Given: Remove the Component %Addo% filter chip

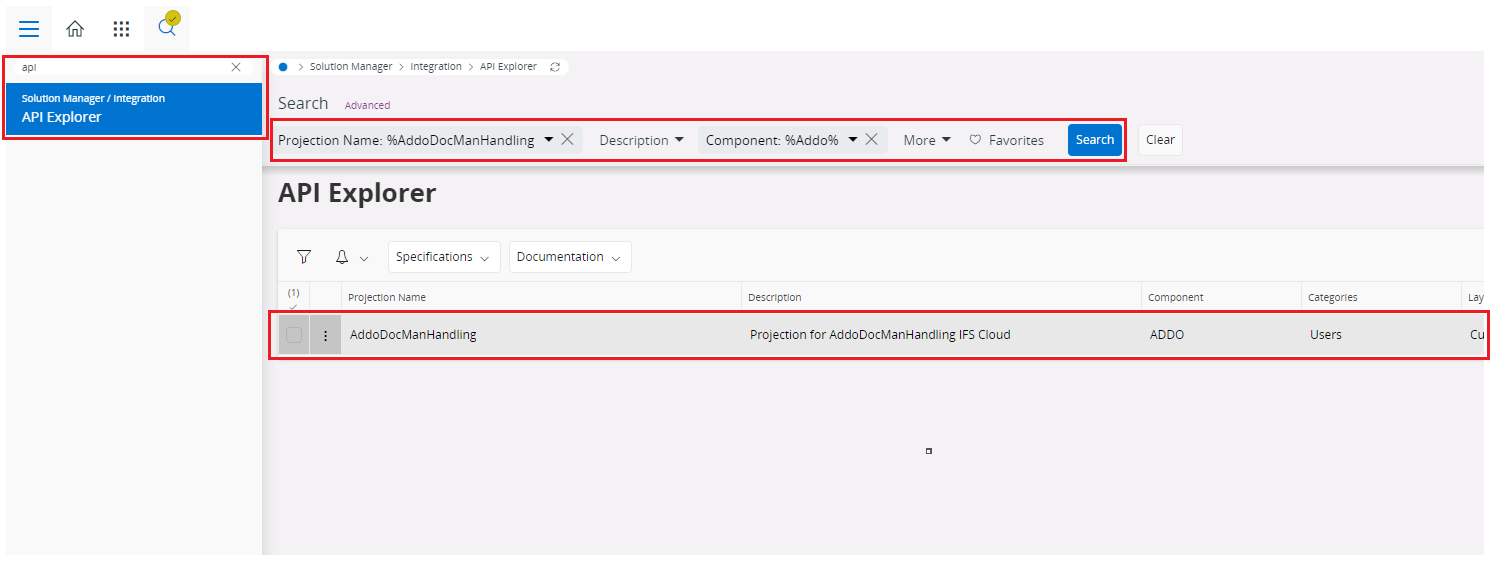Looking at the screenshot, I should point(871,140).
